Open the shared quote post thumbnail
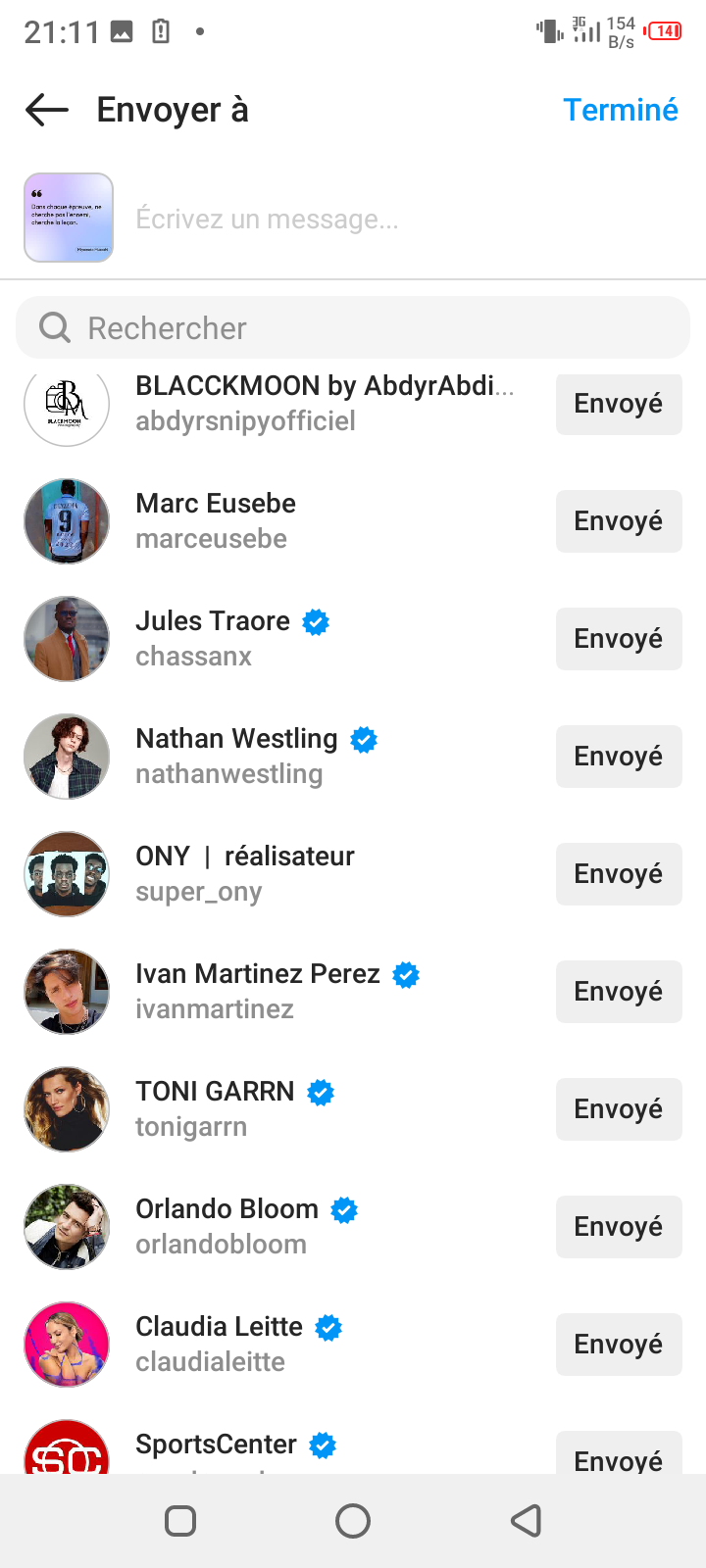Image resolution: width=706 pixels, height=1568 pixels. 69,218
